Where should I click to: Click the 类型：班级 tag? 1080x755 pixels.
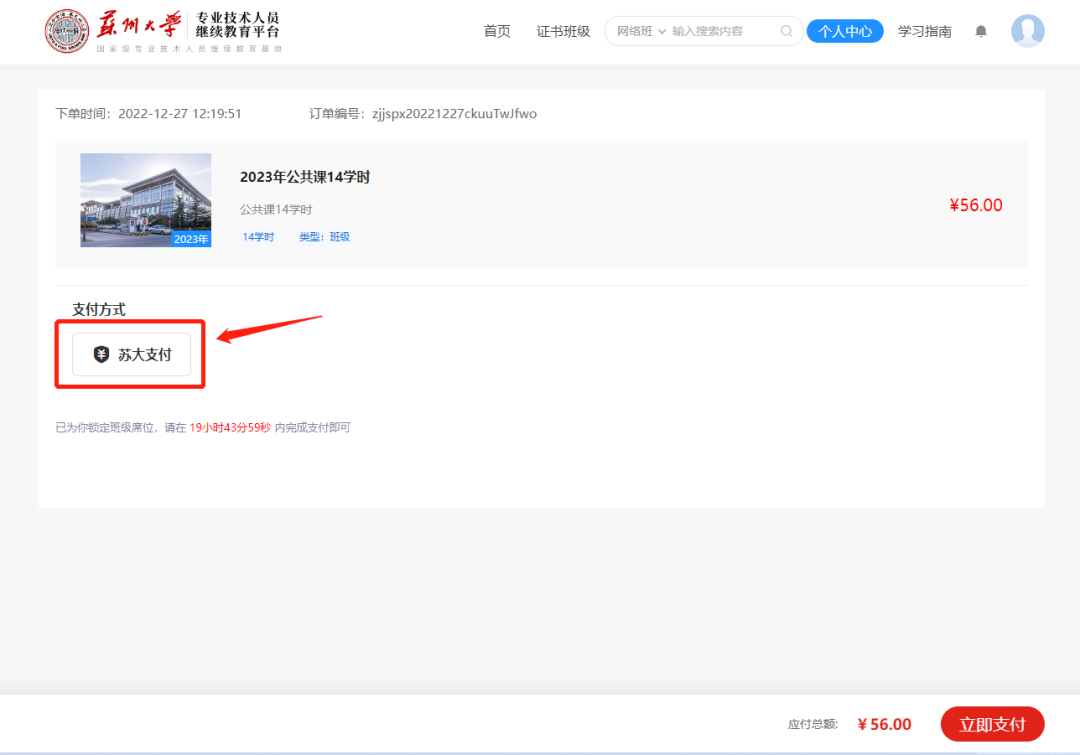coord(323,237)
